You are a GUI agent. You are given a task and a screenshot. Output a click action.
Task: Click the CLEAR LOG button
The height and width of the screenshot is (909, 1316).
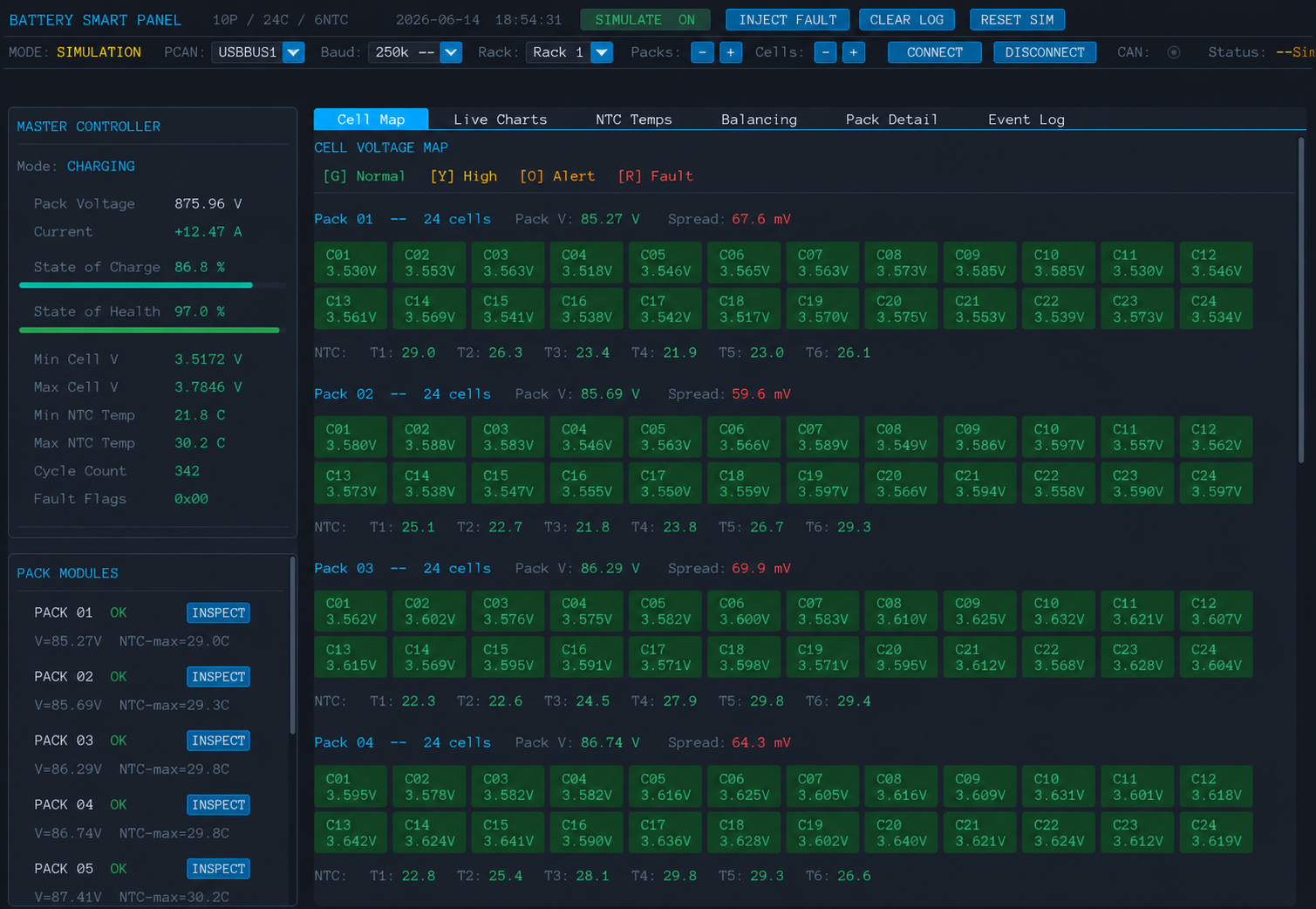pyautogui.click(x=906, y=19)
